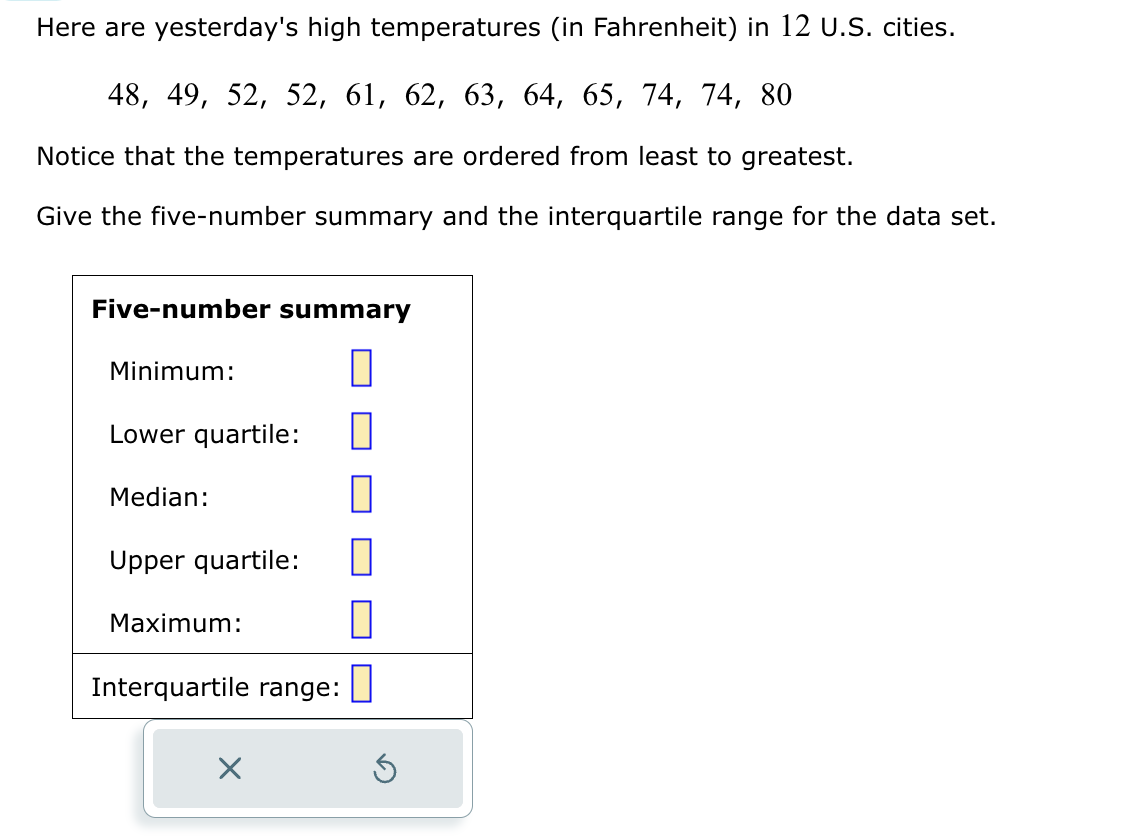Screen dimensions: 1128x836
Task: Select the box beside Lower quartile label
Action: (360, 431)
